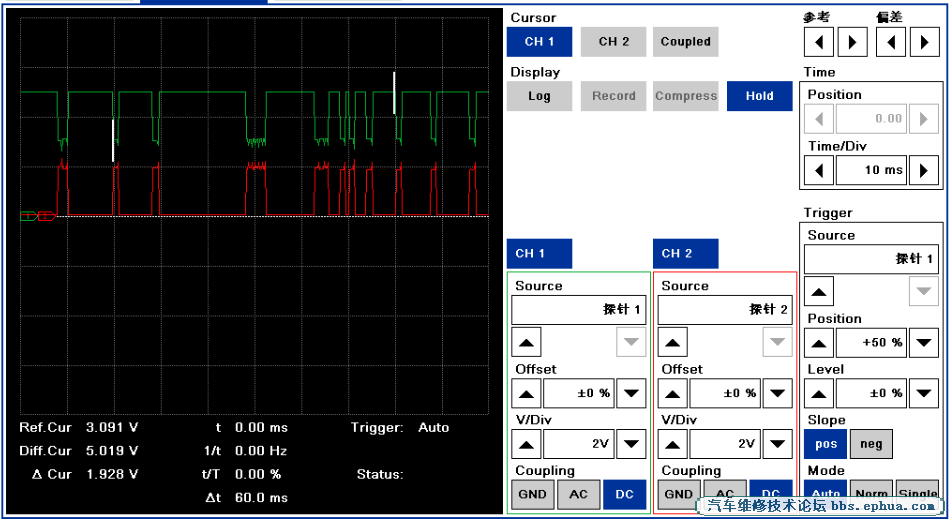
Task: Toggle the Hold display button
Action: 760,96
